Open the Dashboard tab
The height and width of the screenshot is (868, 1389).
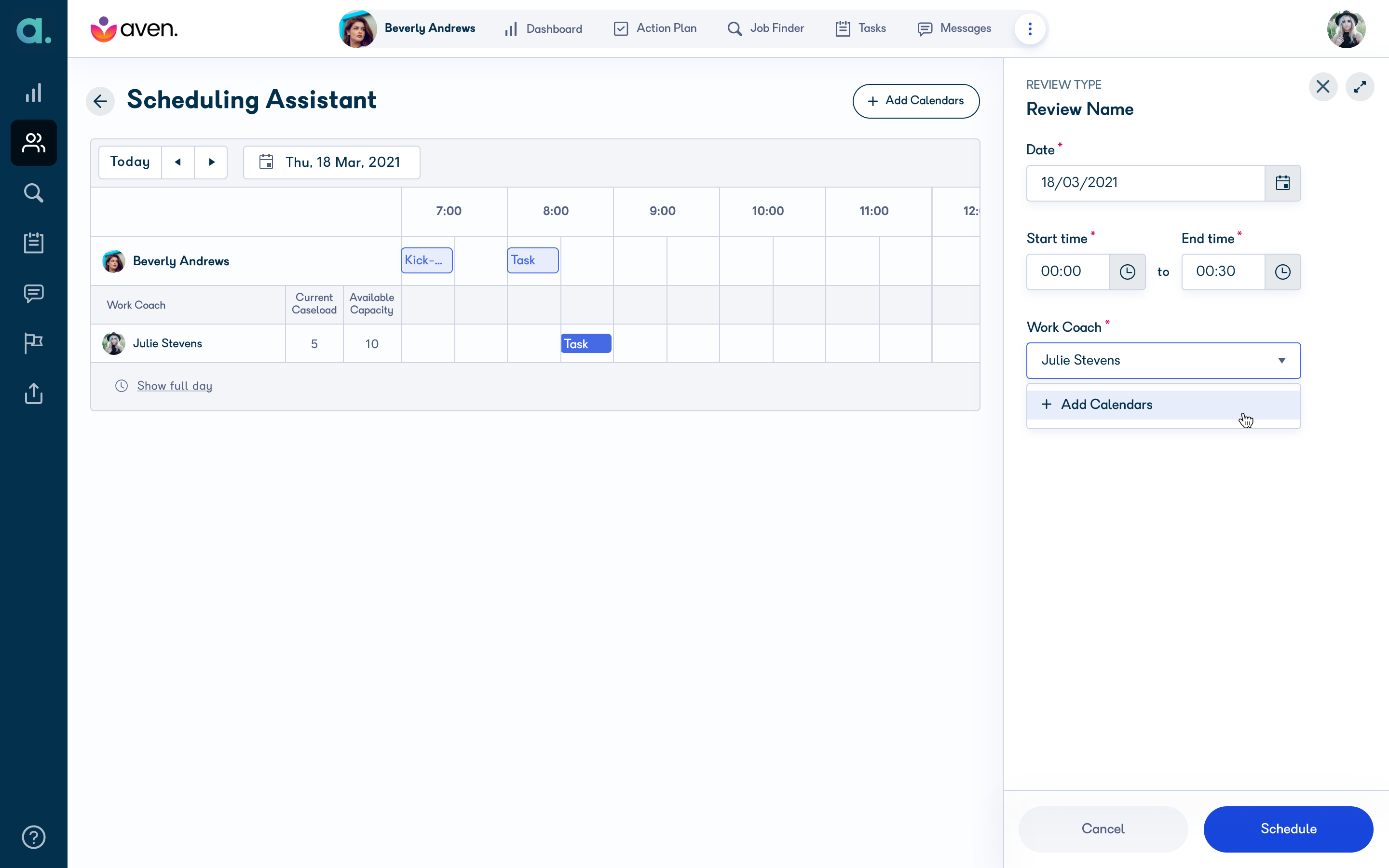click(x=543, y=29)
